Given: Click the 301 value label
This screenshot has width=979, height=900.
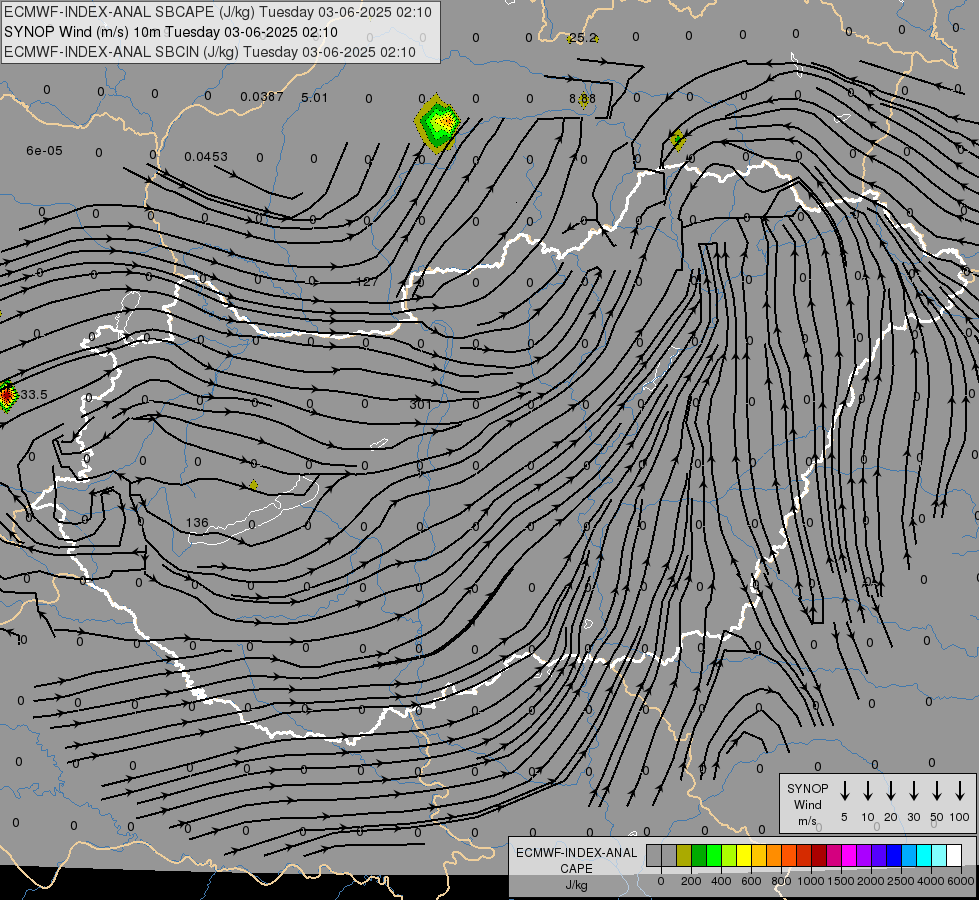Looking at the screenshot, I should click(x=421, y=405).
